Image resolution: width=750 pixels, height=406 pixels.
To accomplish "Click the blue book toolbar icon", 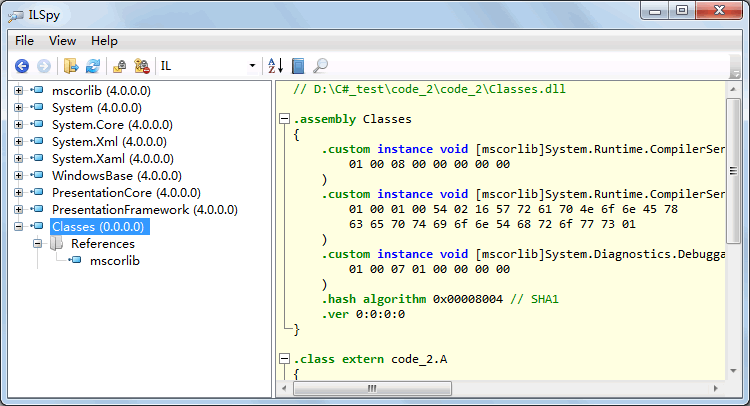I will point(298,66).
